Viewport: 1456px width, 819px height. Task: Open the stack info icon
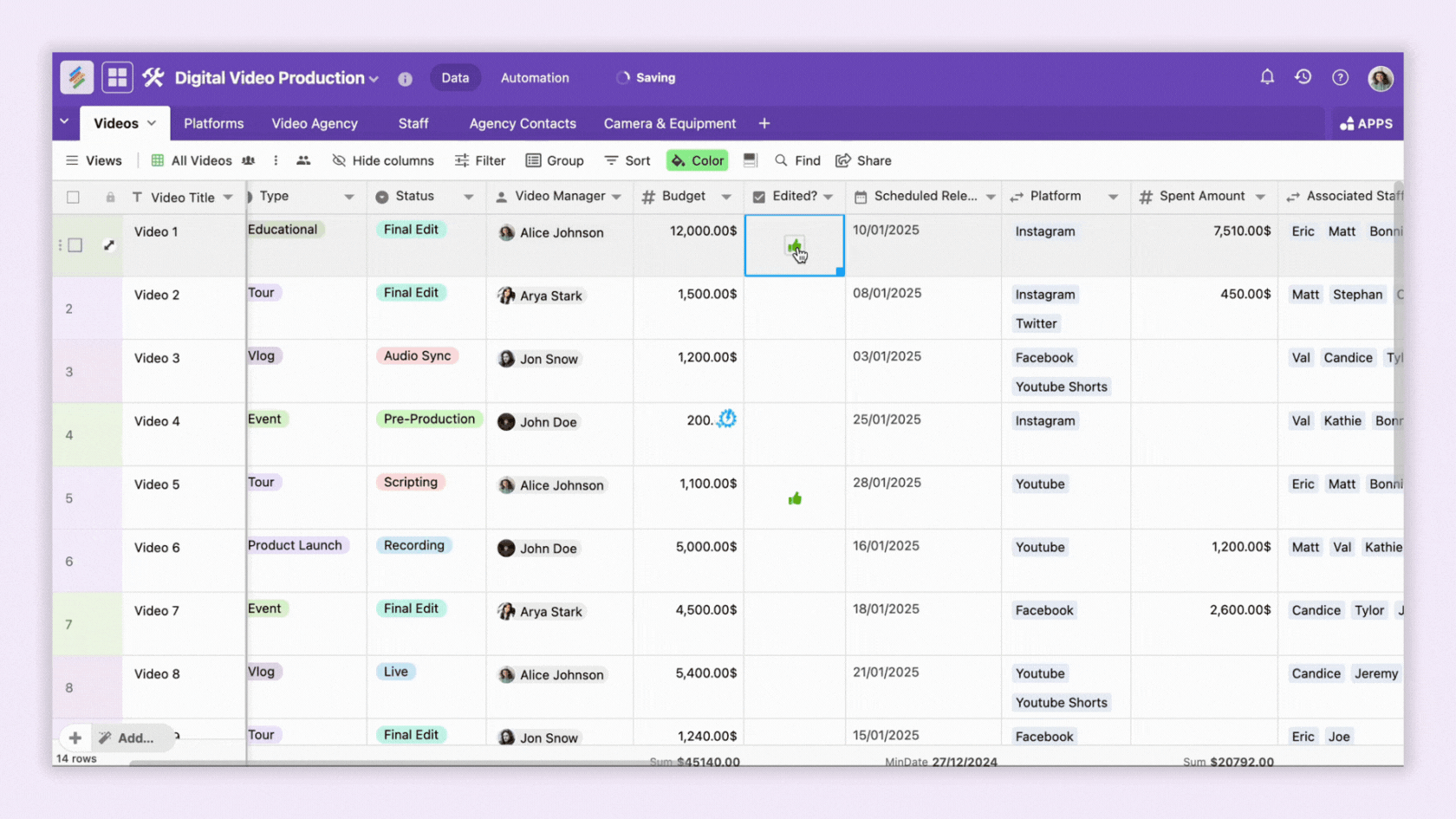405,79
